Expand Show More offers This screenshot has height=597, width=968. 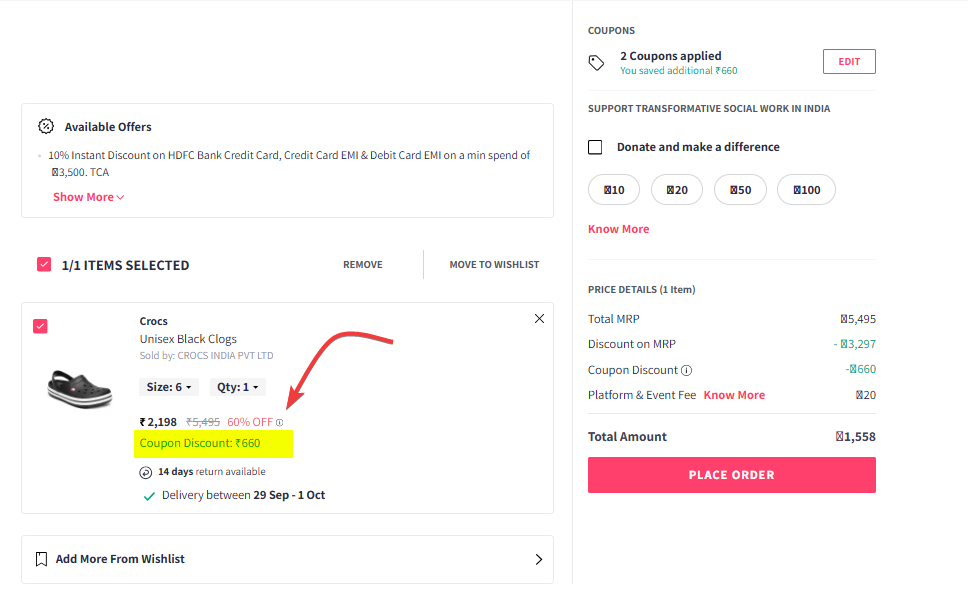(88, 197)
